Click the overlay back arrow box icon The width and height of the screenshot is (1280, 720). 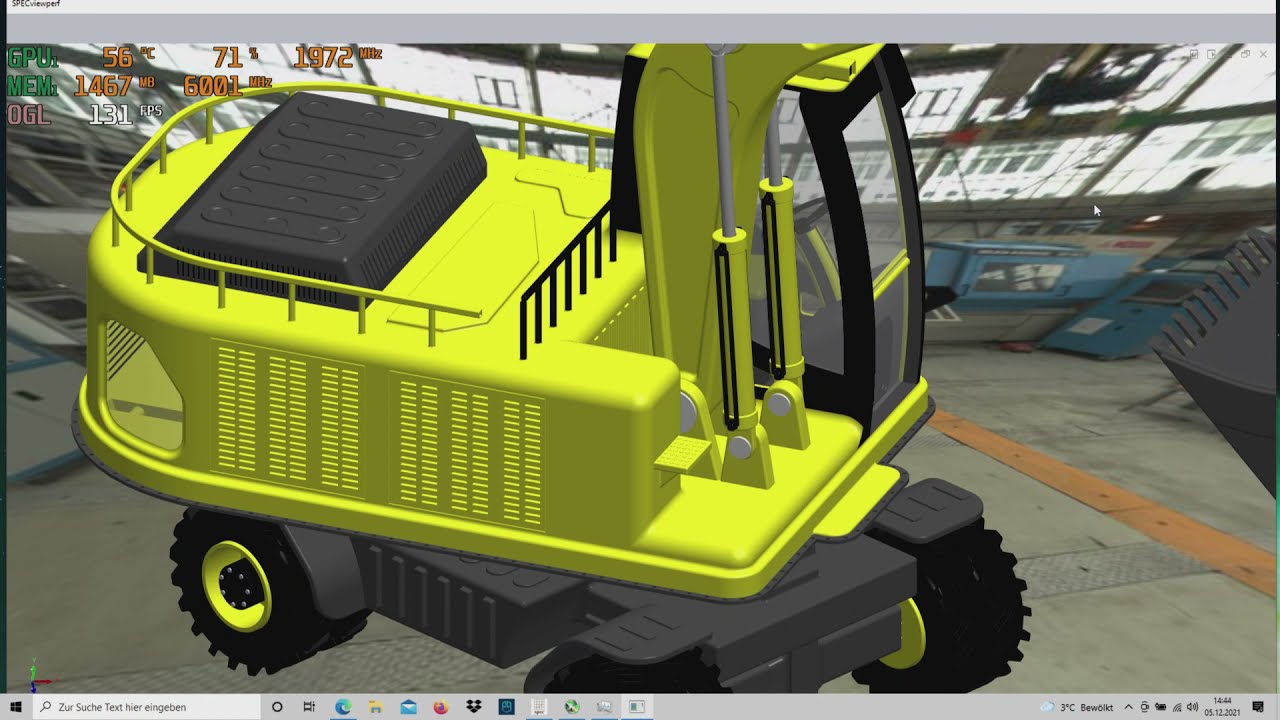point(1194,54)
